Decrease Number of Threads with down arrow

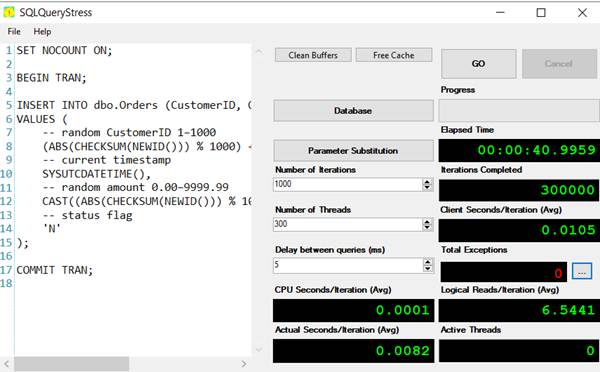427,227
